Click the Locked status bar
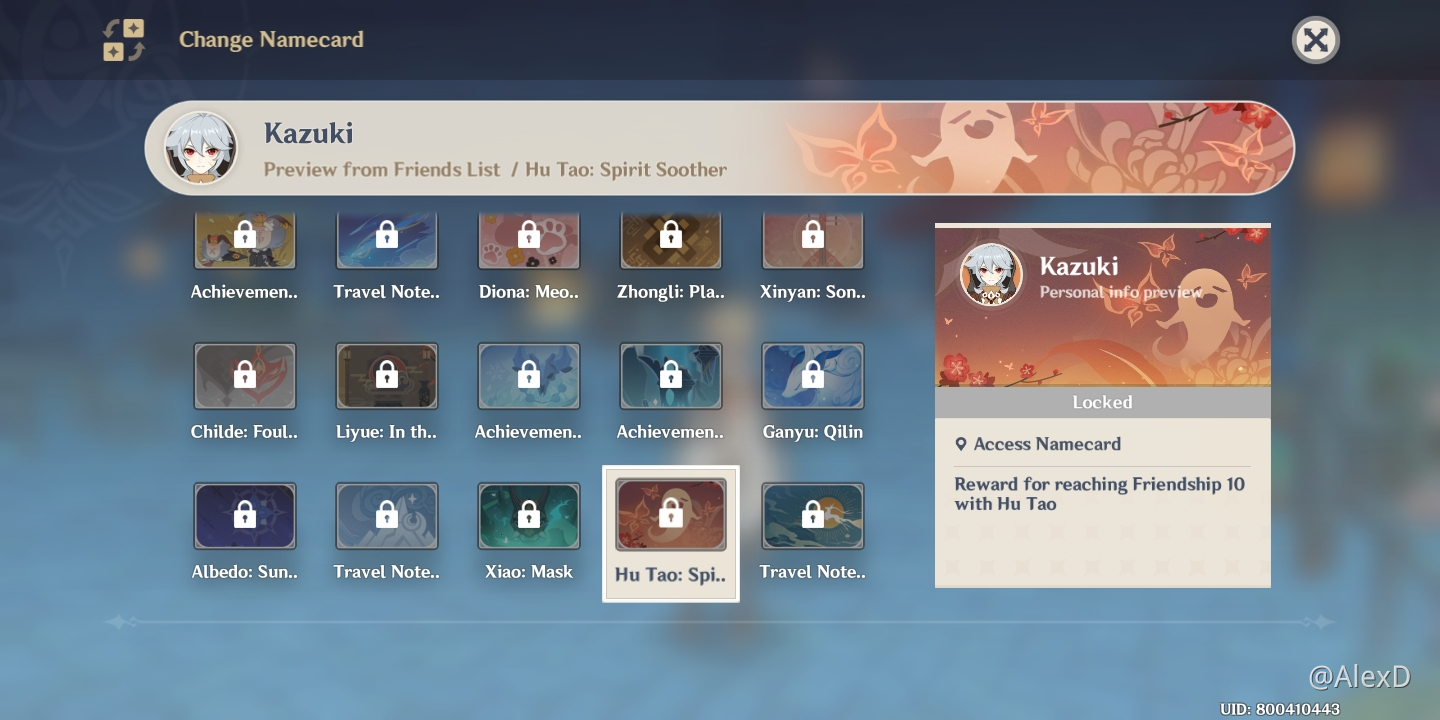The width and height of the screenshot is (1440, 720). 1102,402
